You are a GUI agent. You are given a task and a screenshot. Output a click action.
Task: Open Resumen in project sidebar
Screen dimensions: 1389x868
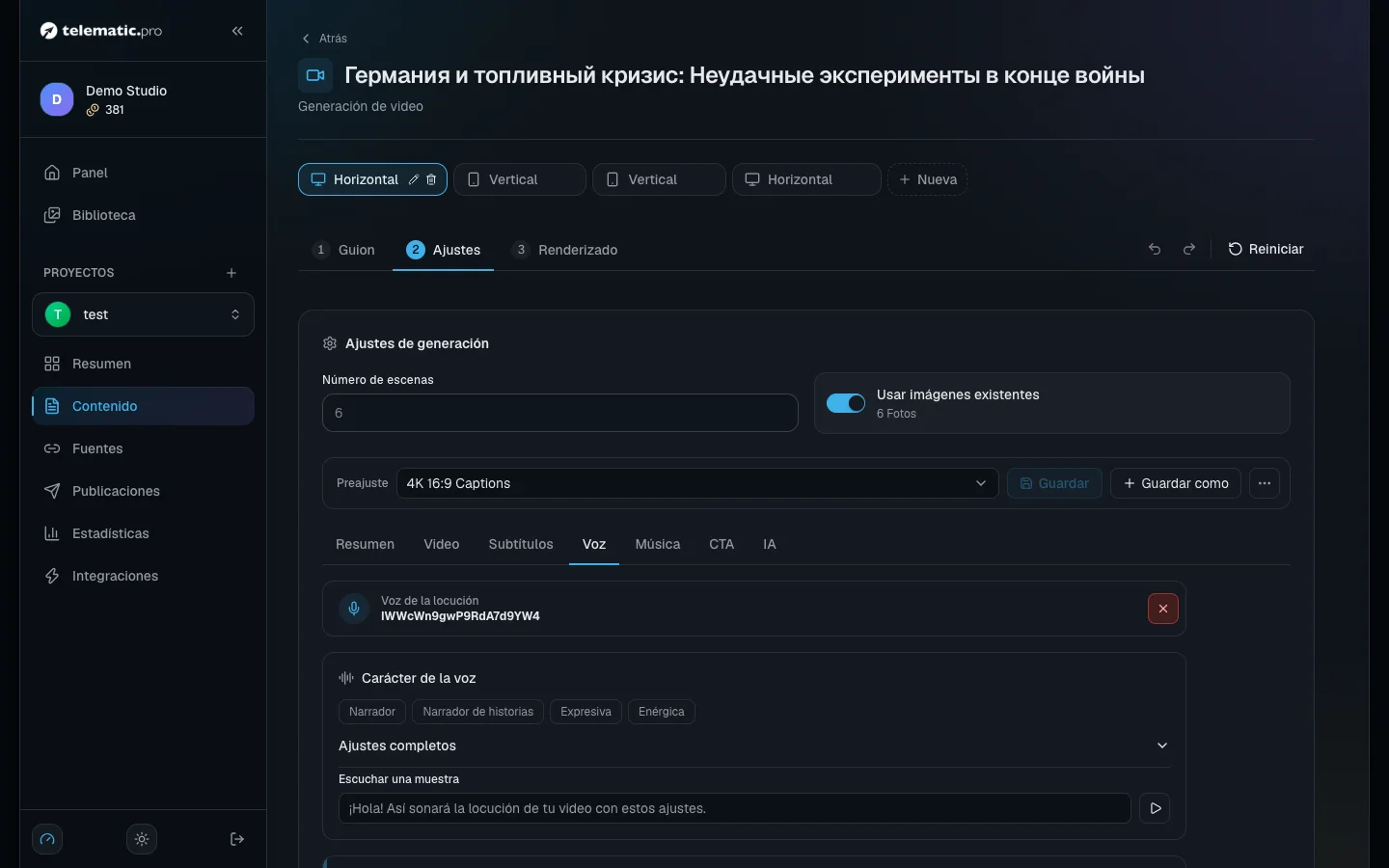[x=143, y=364]
